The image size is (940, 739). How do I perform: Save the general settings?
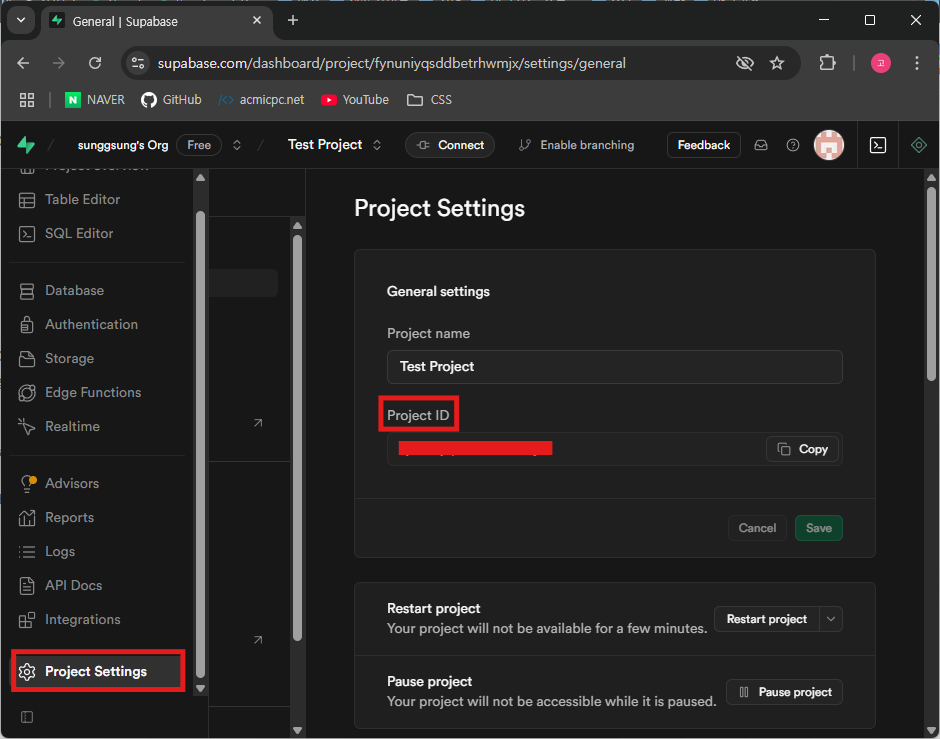[818, 528]
